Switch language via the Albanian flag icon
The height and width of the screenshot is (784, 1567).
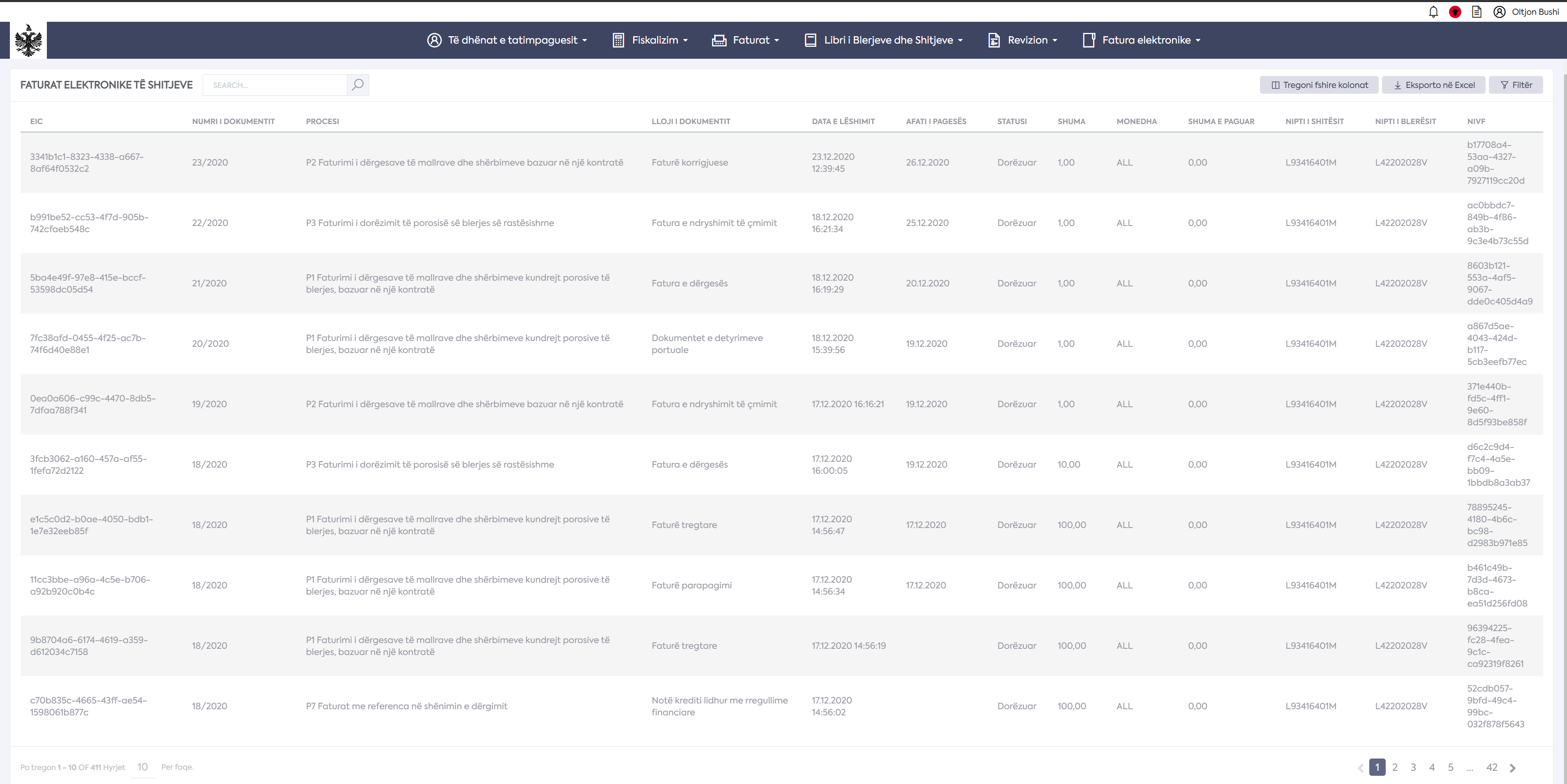pos(1455,12)
